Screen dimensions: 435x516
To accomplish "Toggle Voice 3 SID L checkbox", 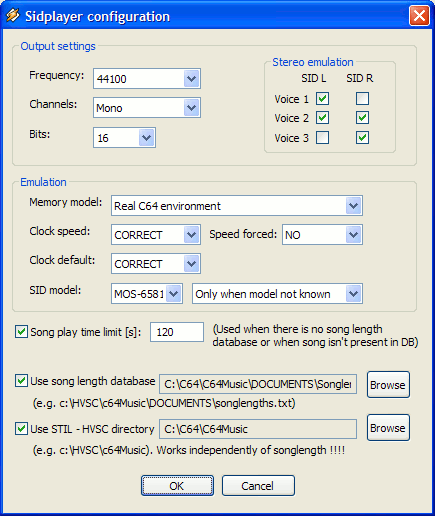I will click(x=322, y=137).
